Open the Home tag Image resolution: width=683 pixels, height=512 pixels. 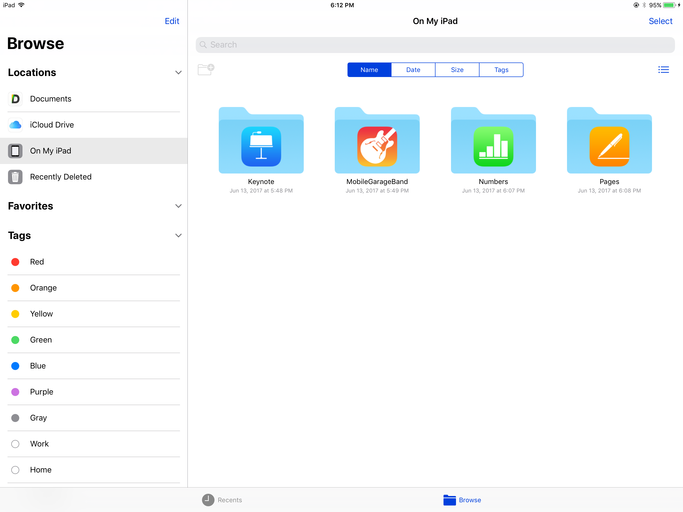point(94,470)
